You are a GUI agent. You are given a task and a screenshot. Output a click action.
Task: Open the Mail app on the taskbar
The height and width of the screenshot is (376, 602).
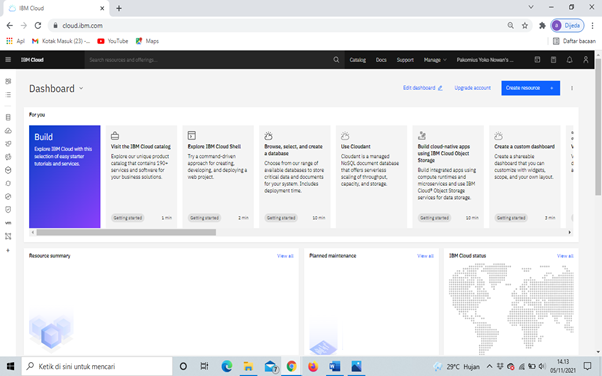(271, 366)
